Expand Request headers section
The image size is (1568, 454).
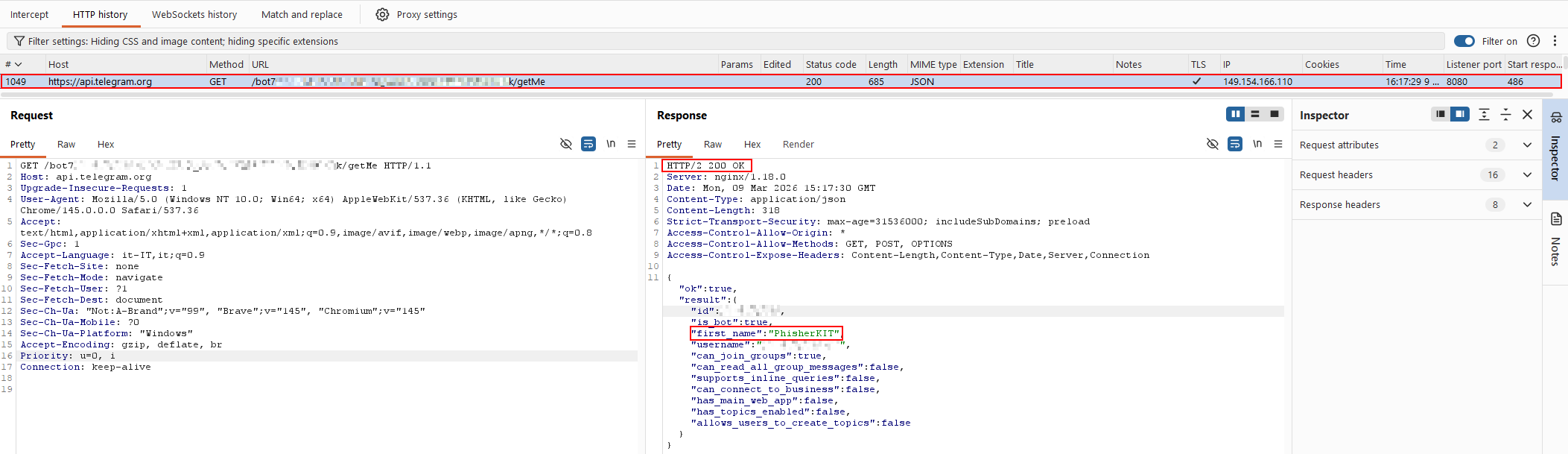[x=1527, y=174]
